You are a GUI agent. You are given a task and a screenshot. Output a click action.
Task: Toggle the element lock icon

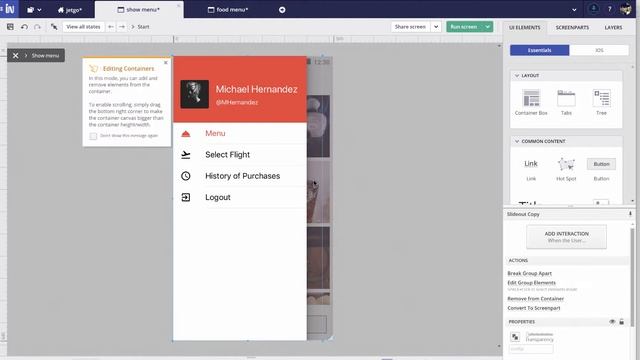(622, 322)
